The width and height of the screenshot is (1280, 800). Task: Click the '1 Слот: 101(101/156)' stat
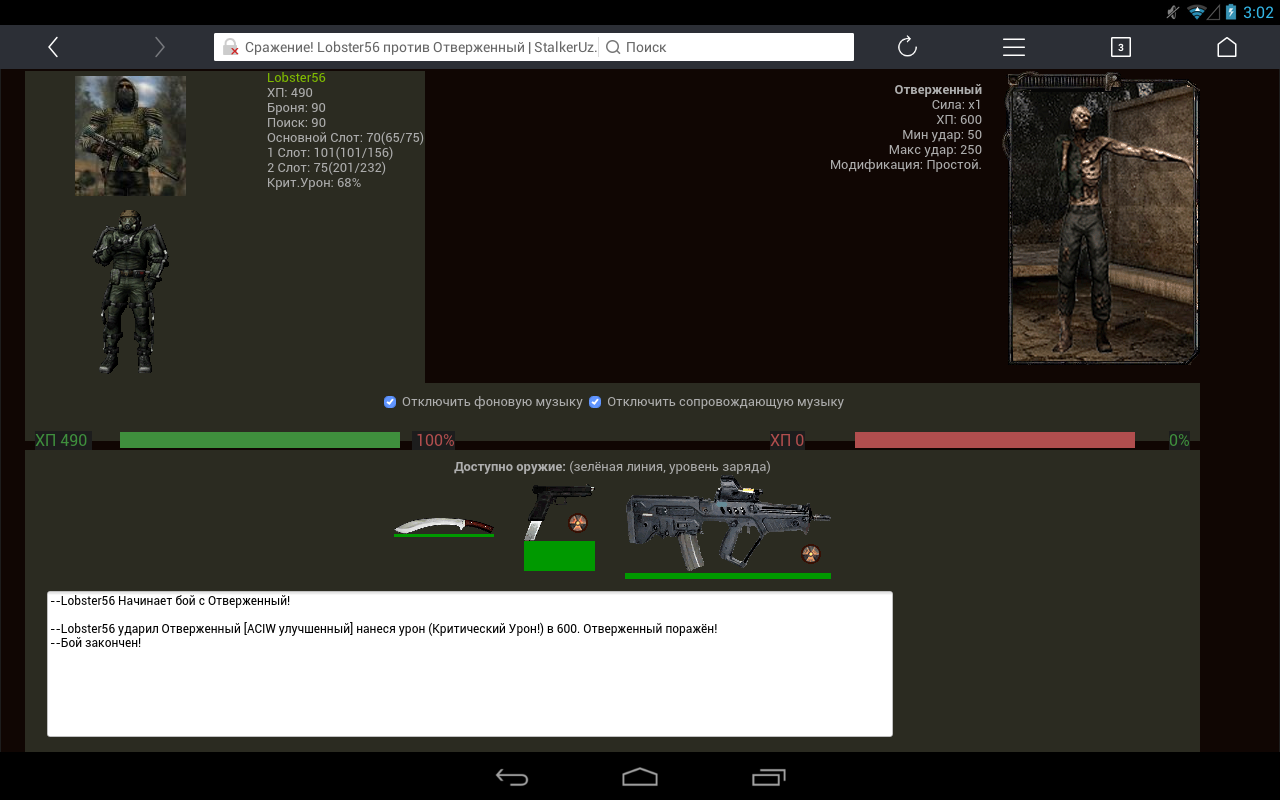point(330,153)
